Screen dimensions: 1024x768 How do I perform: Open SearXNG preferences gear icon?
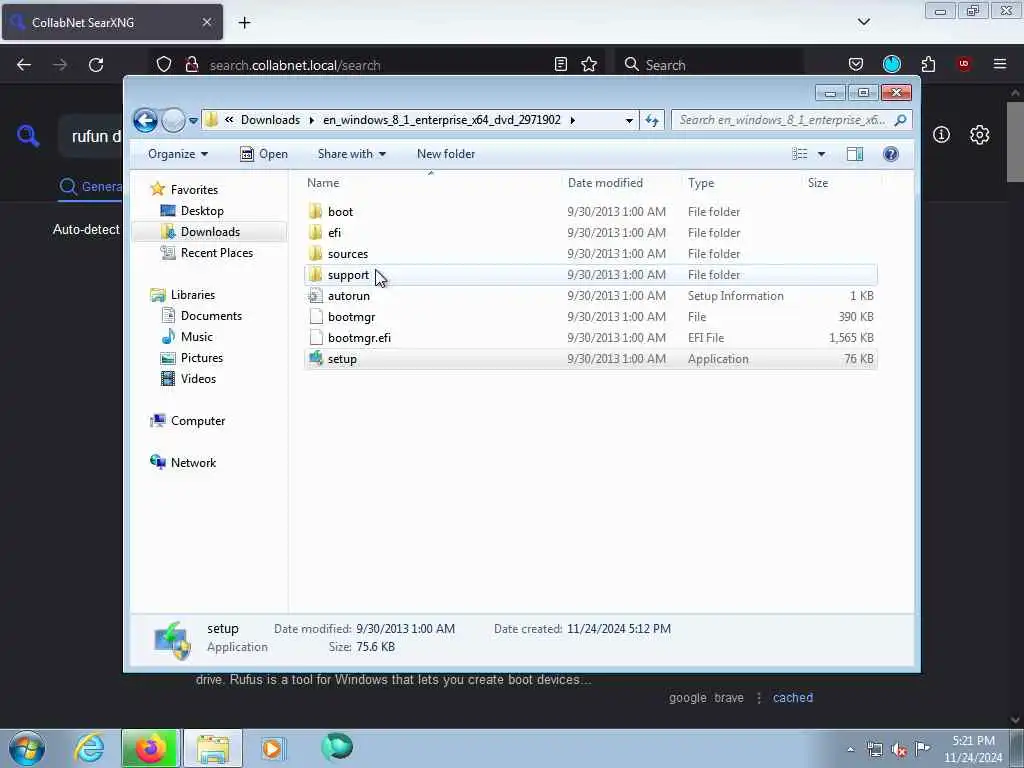pos(979,135)
